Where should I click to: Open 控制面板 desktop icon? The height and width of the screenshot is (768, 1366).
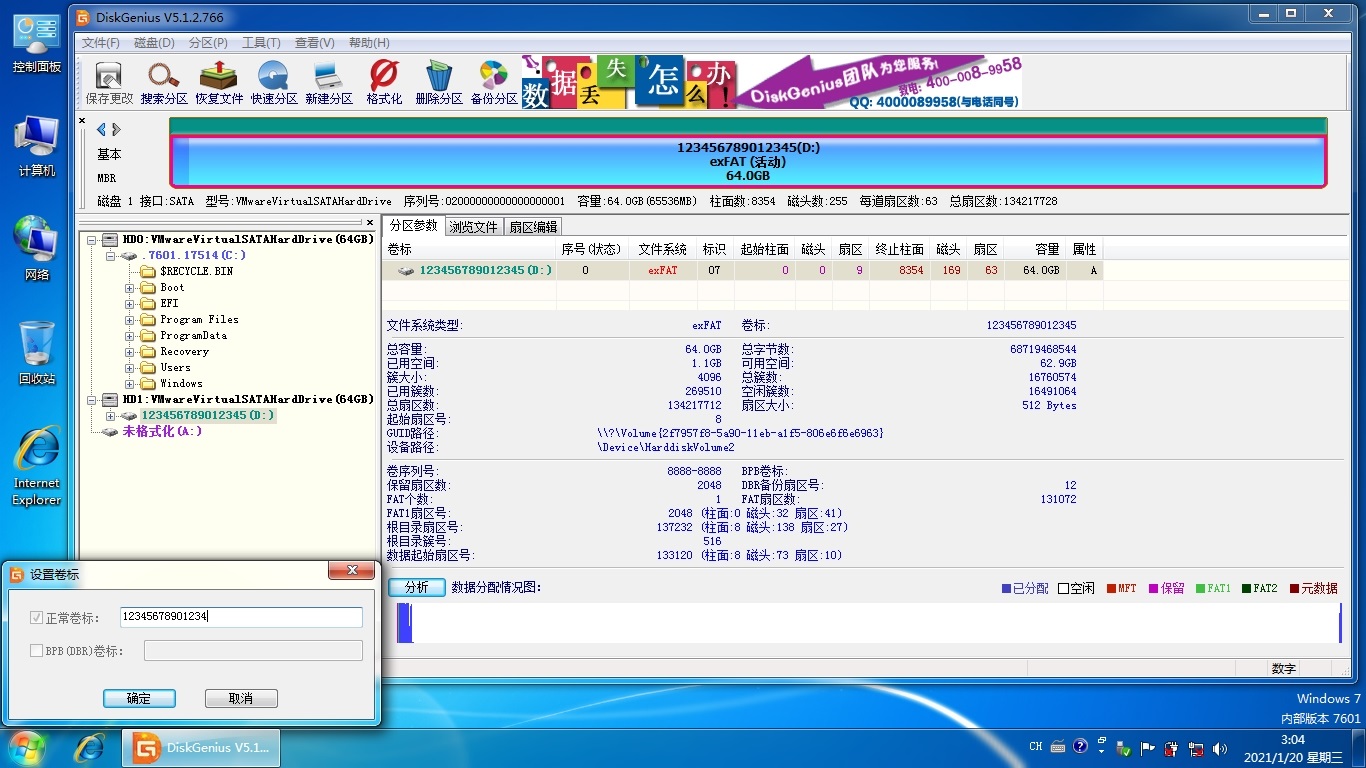(37, 44)
